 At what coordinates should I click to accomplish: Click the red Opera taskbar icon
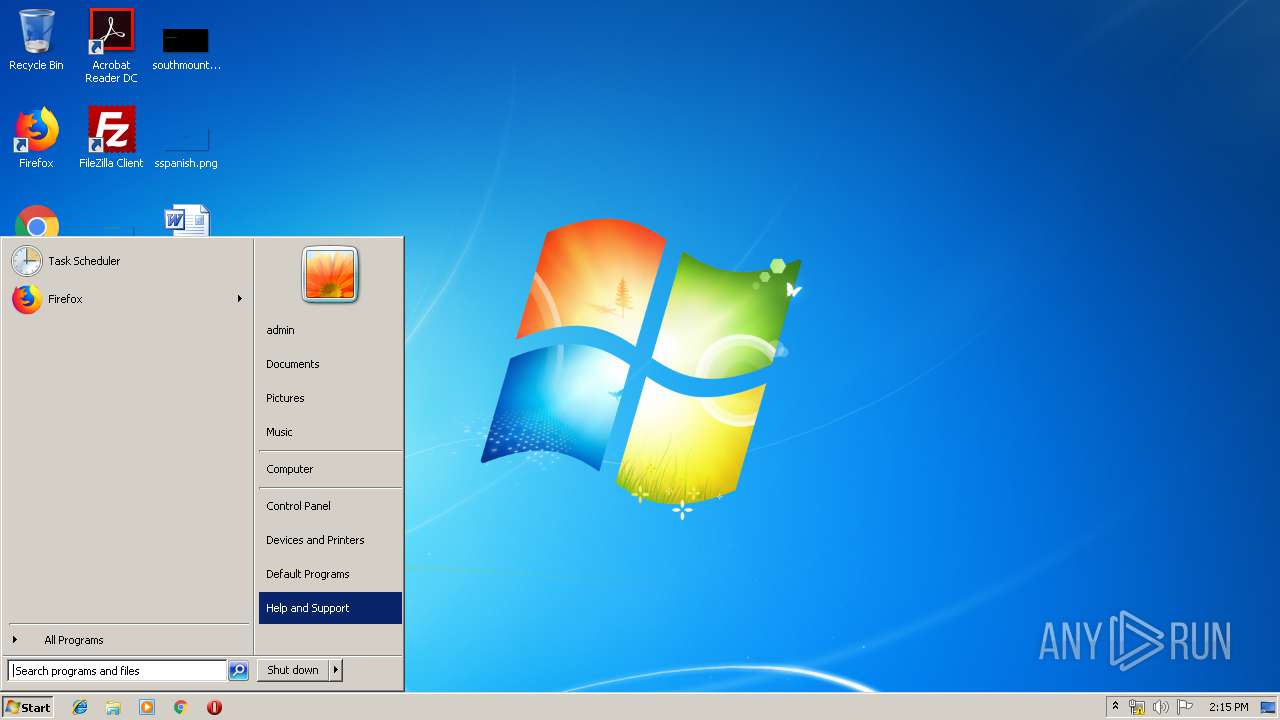[x=214, y=707]
